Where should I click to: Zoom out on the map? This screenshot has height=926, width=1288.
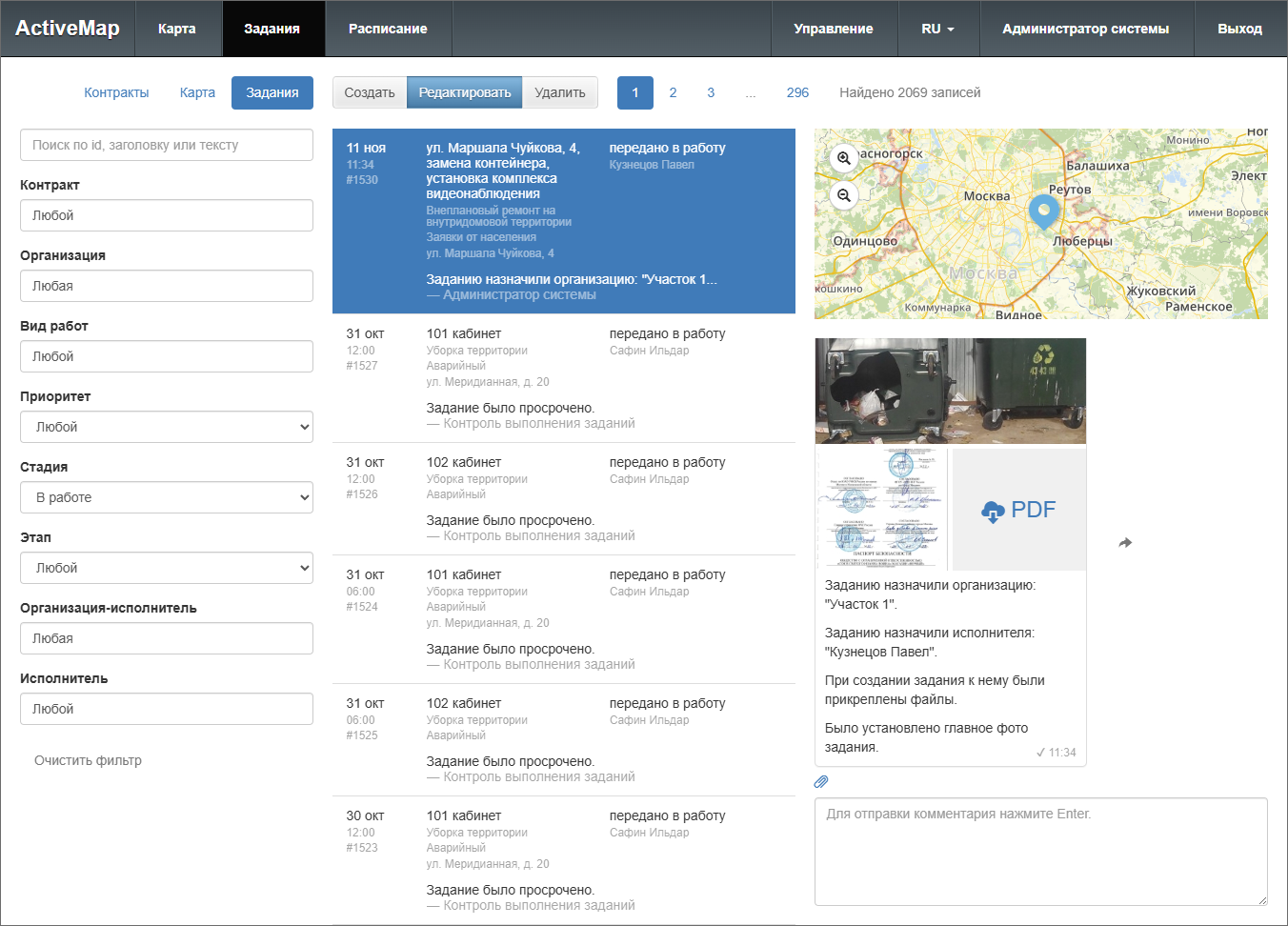(x=844, y=195)
